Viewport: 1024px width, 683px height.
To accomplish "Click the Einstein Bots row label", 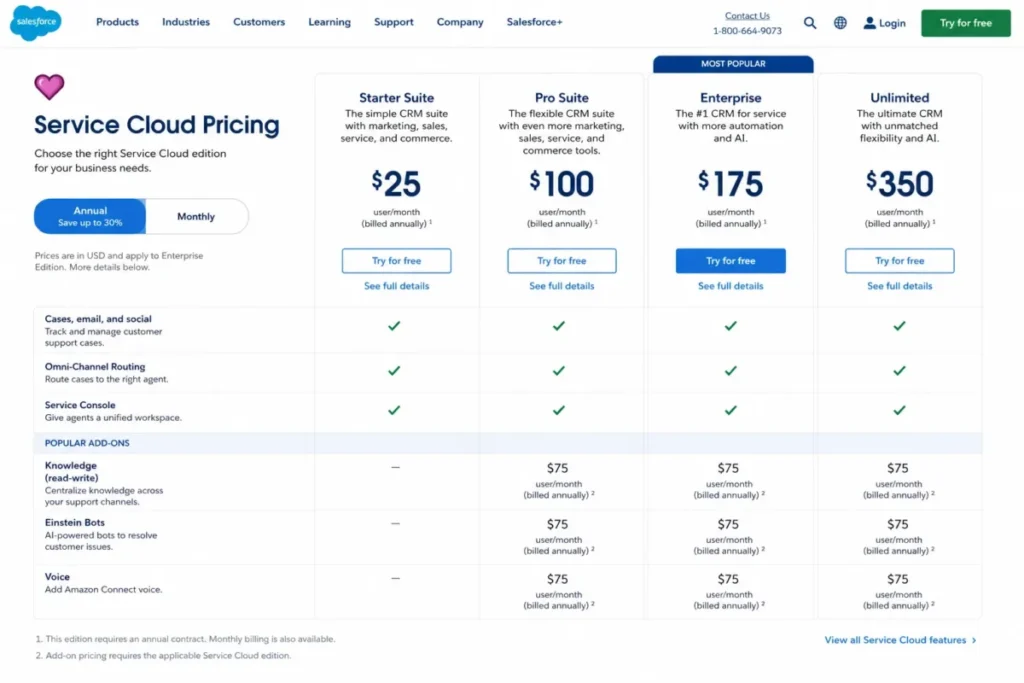I will [74, 522].
